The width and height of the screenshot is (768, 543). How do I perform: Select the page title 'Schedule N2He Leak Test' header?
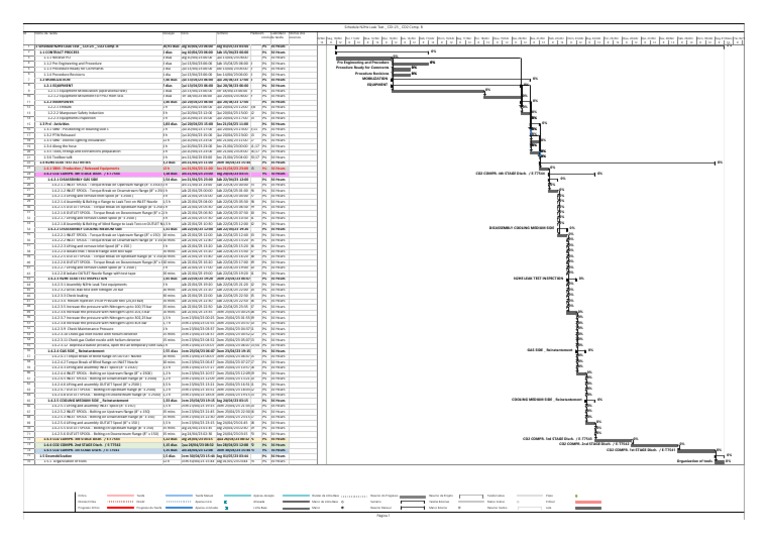(384, 27)
